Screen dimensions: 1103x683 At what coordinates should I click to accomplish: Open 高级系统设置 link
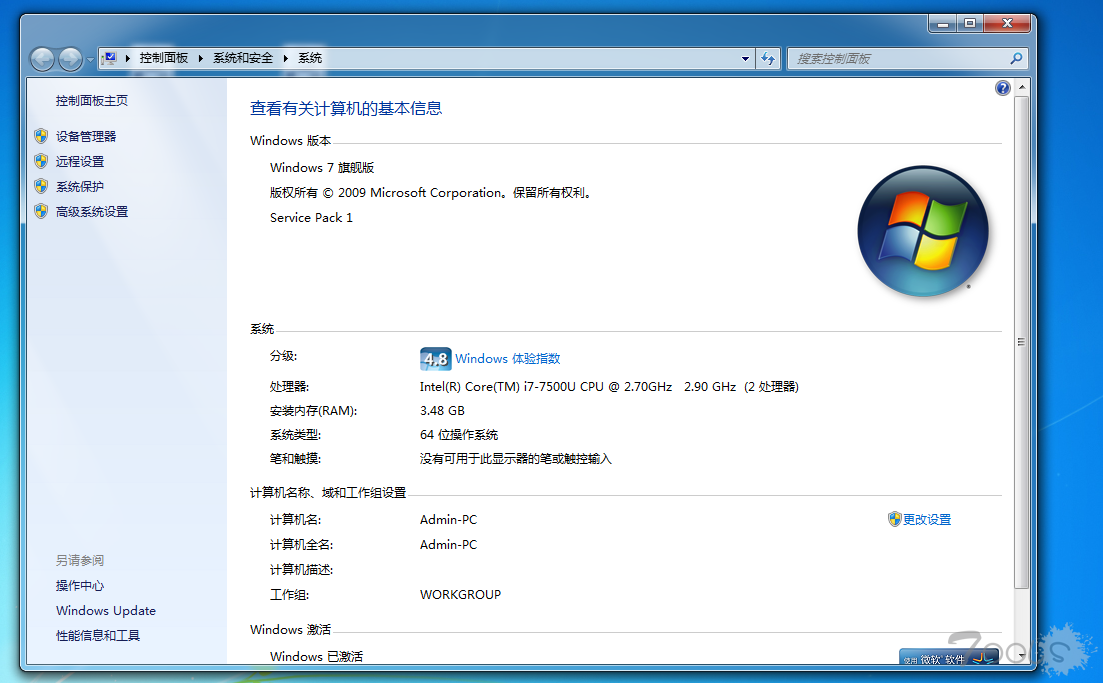92,212
